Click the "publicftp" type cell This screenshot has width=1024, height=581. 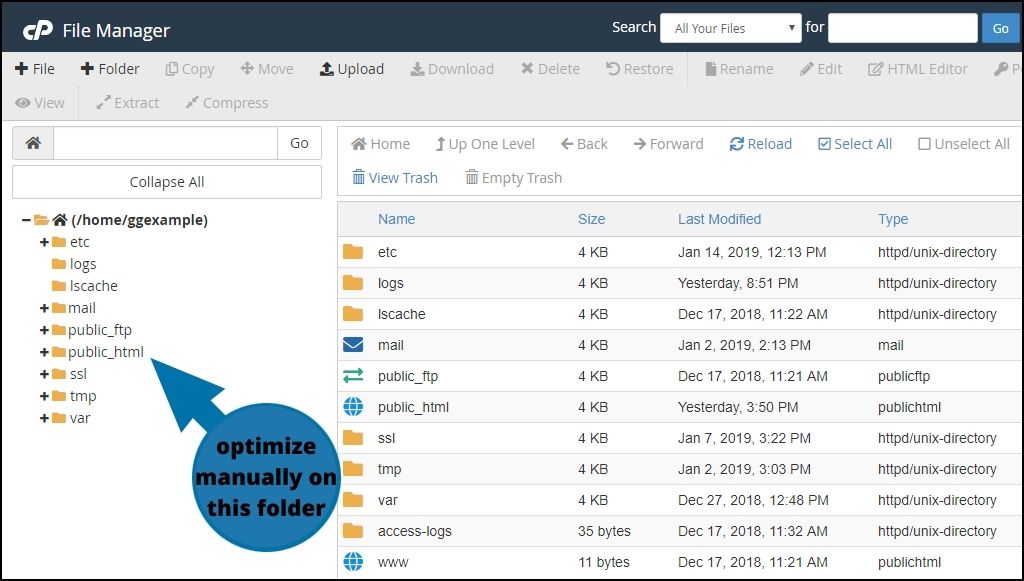904,376
